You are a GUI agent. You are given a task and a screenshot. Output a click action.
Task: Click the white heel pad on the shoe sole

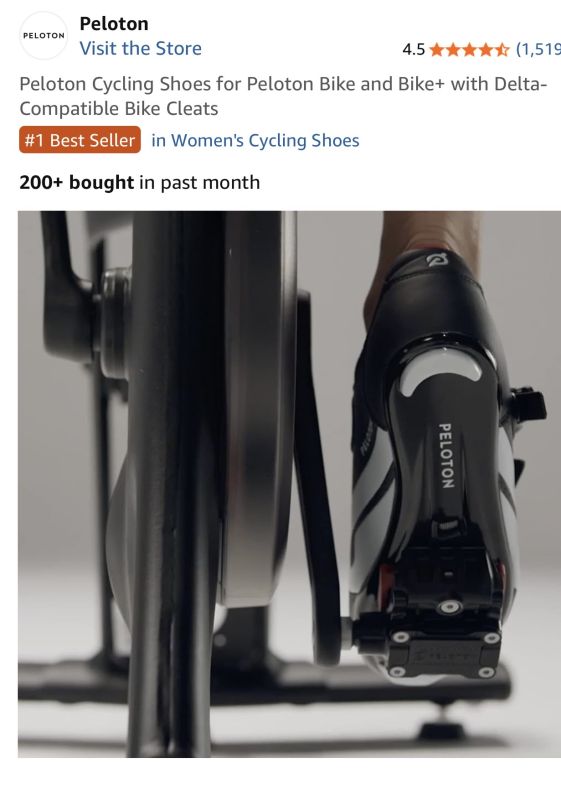tap(441, 373)
